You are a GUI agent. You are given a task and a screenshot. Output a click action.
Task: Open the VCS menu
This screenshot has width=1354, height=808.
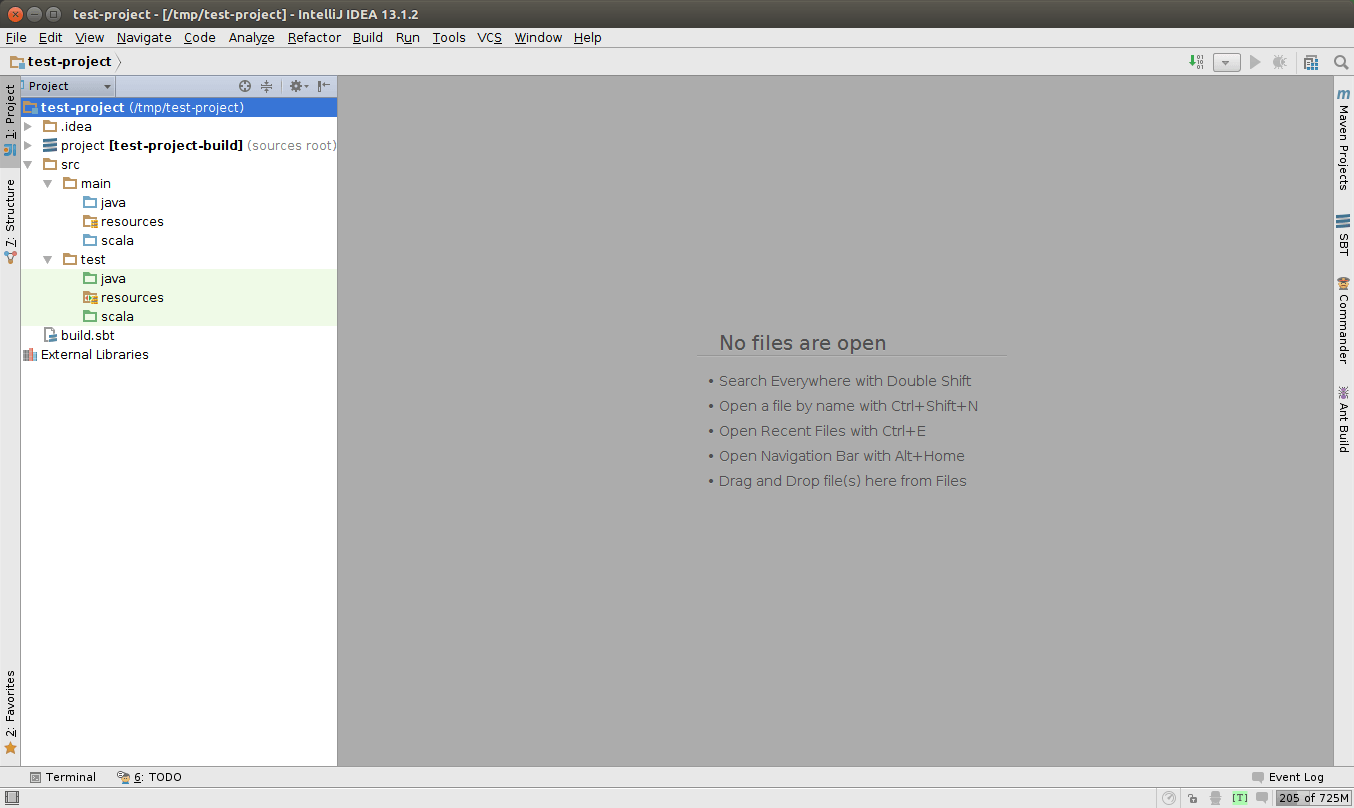click(x=489, y=37)
